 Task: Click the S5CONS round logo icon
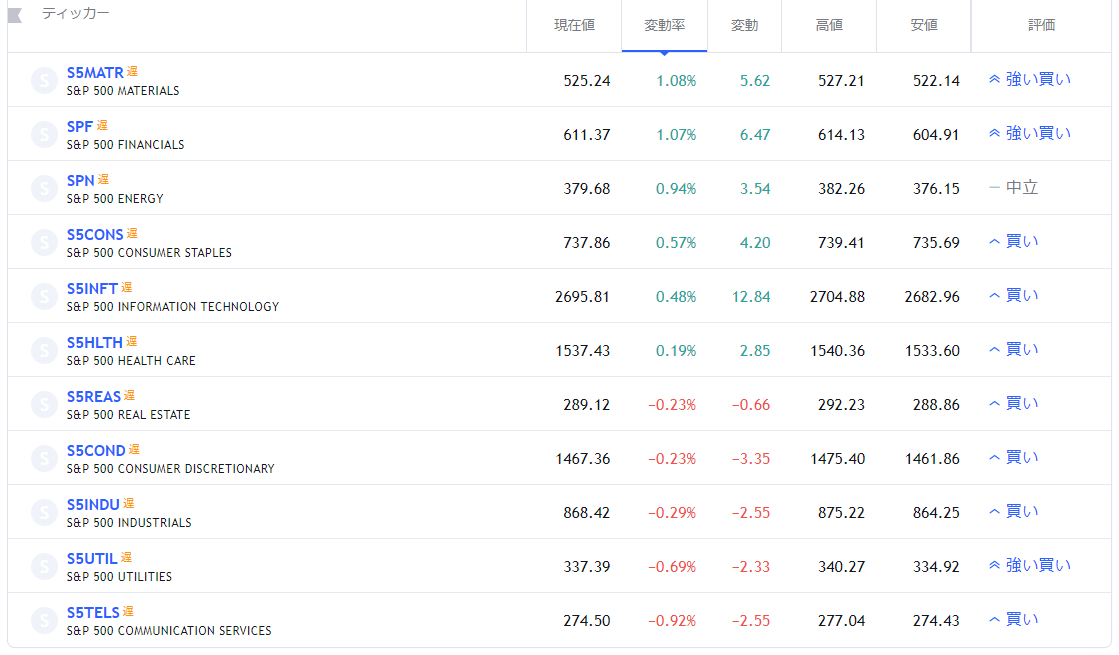coord(44,243)
